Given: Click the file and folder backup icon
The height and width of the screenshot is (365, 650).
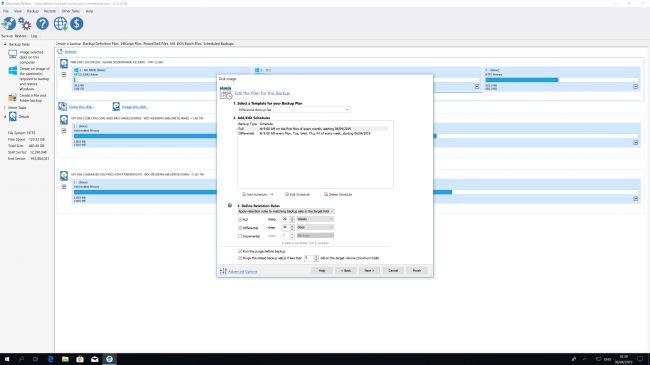Looking at the screenshot, I should pyautogui.click(x=12, y=98).
